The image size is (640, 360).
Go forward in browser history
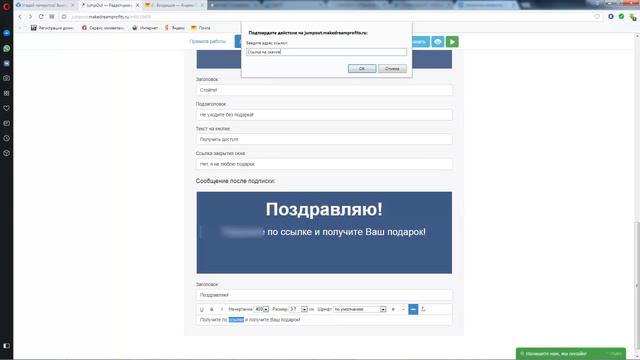click(x=30, y=17)
